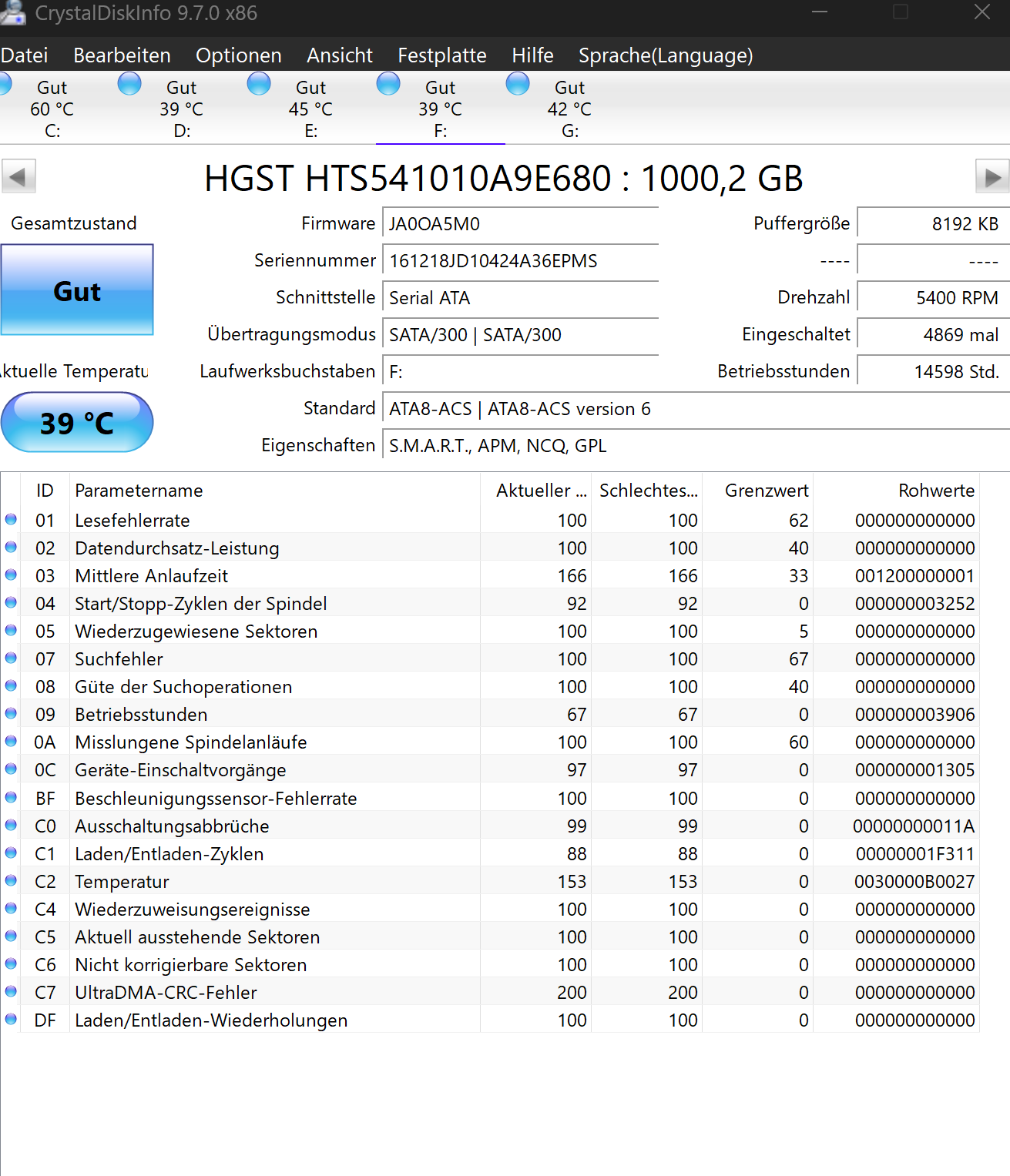The width and height of the screenshot is (1010, 1176).
Task: Click status dot for Geräte-Einschaltvorgänge row
Action: click(x=11, y=769)
